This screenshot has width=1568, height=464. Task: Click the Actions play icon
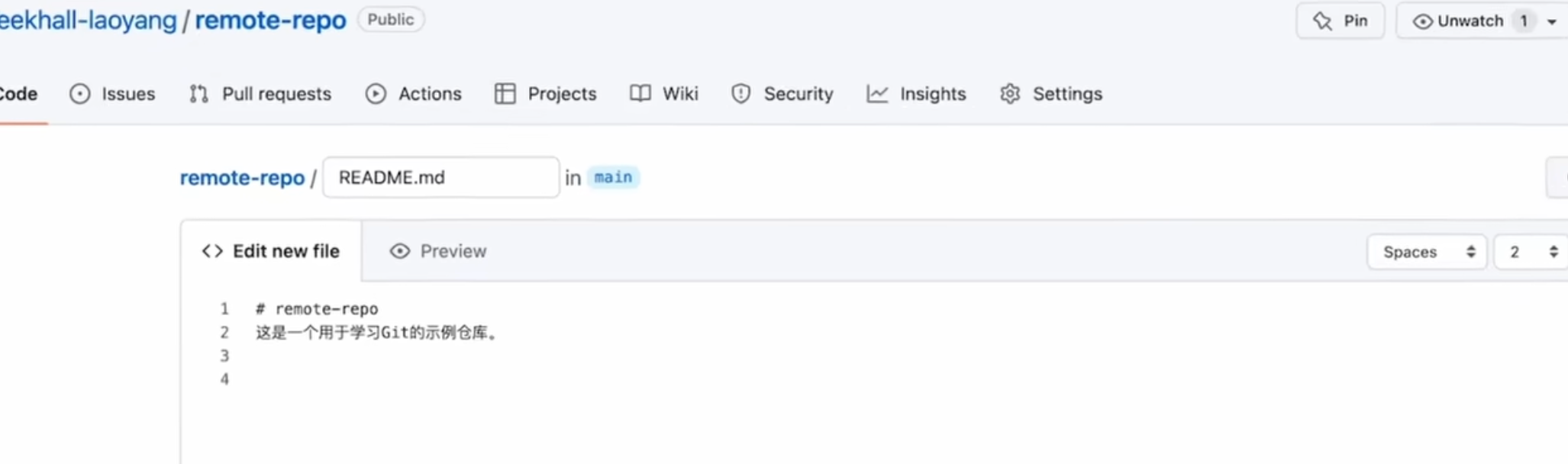(376, 94)
